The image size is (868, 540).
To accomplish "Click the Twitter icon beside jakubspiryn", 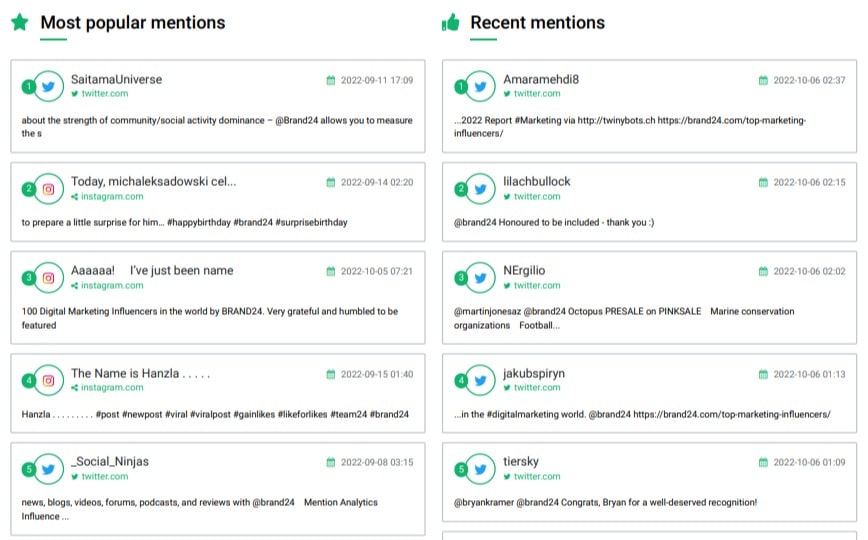I will tap(481, 380).
